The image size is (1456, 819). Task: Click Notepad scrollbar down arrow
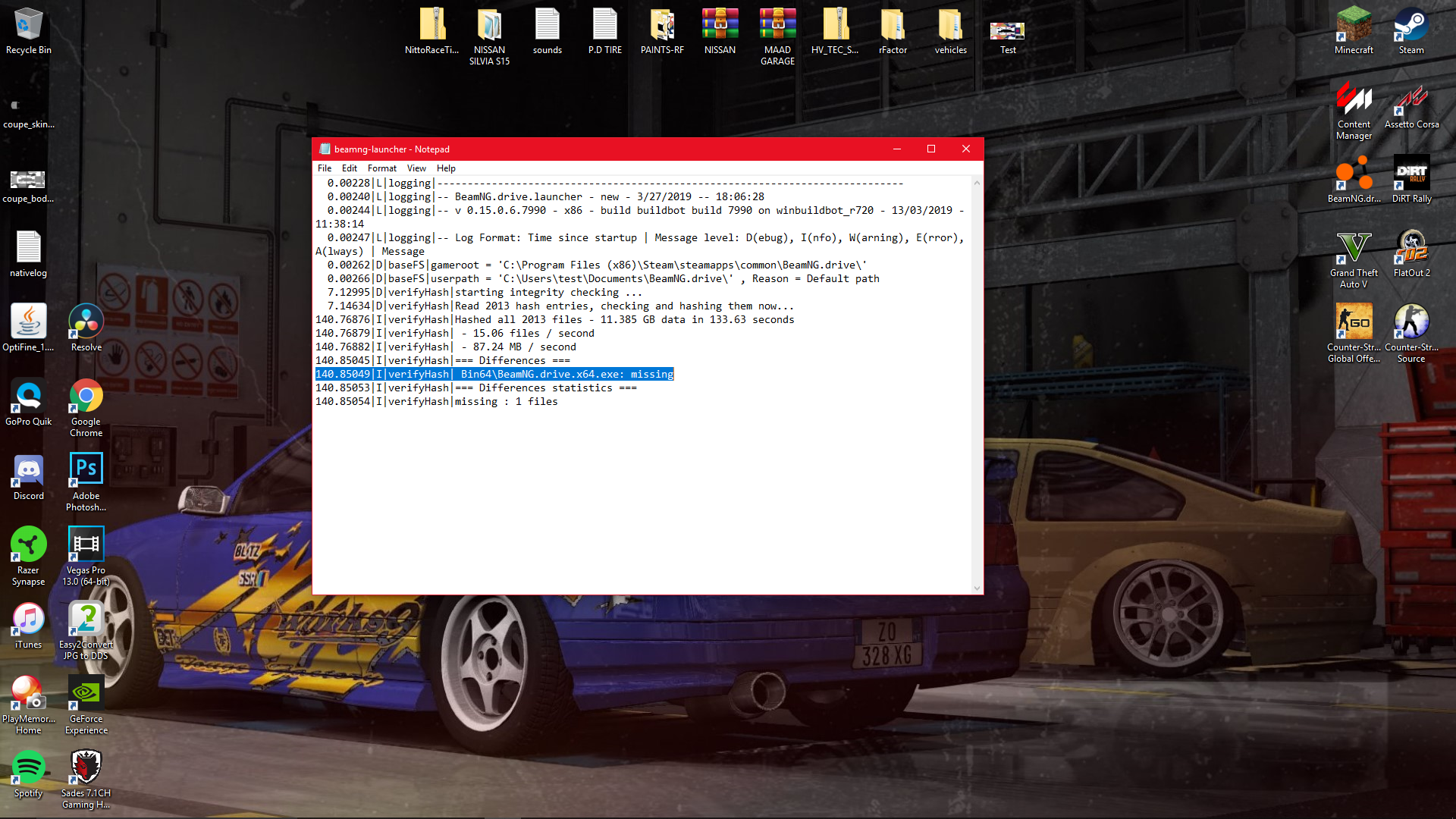click(x=977, y=588)
